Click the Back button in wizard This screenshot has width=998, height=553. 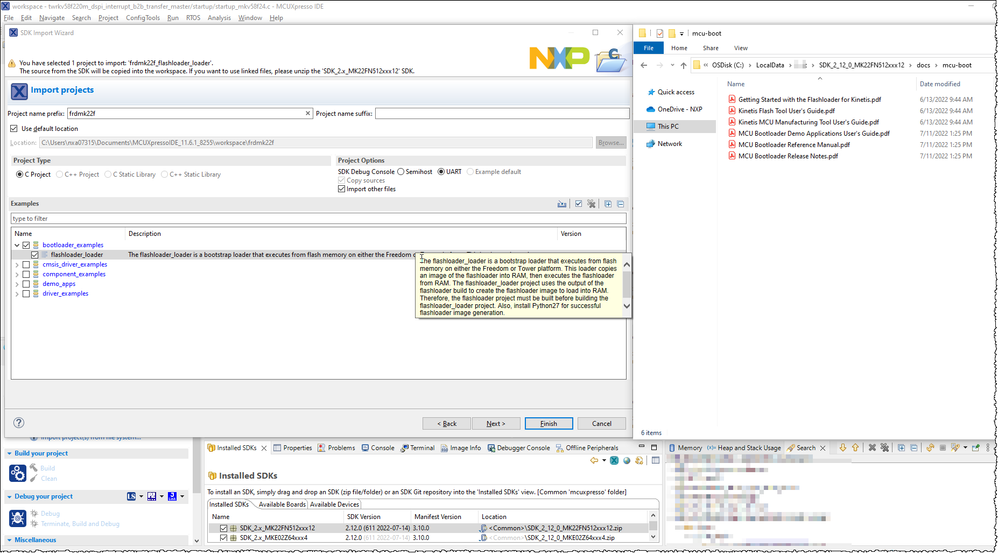[x=447, y=423]
